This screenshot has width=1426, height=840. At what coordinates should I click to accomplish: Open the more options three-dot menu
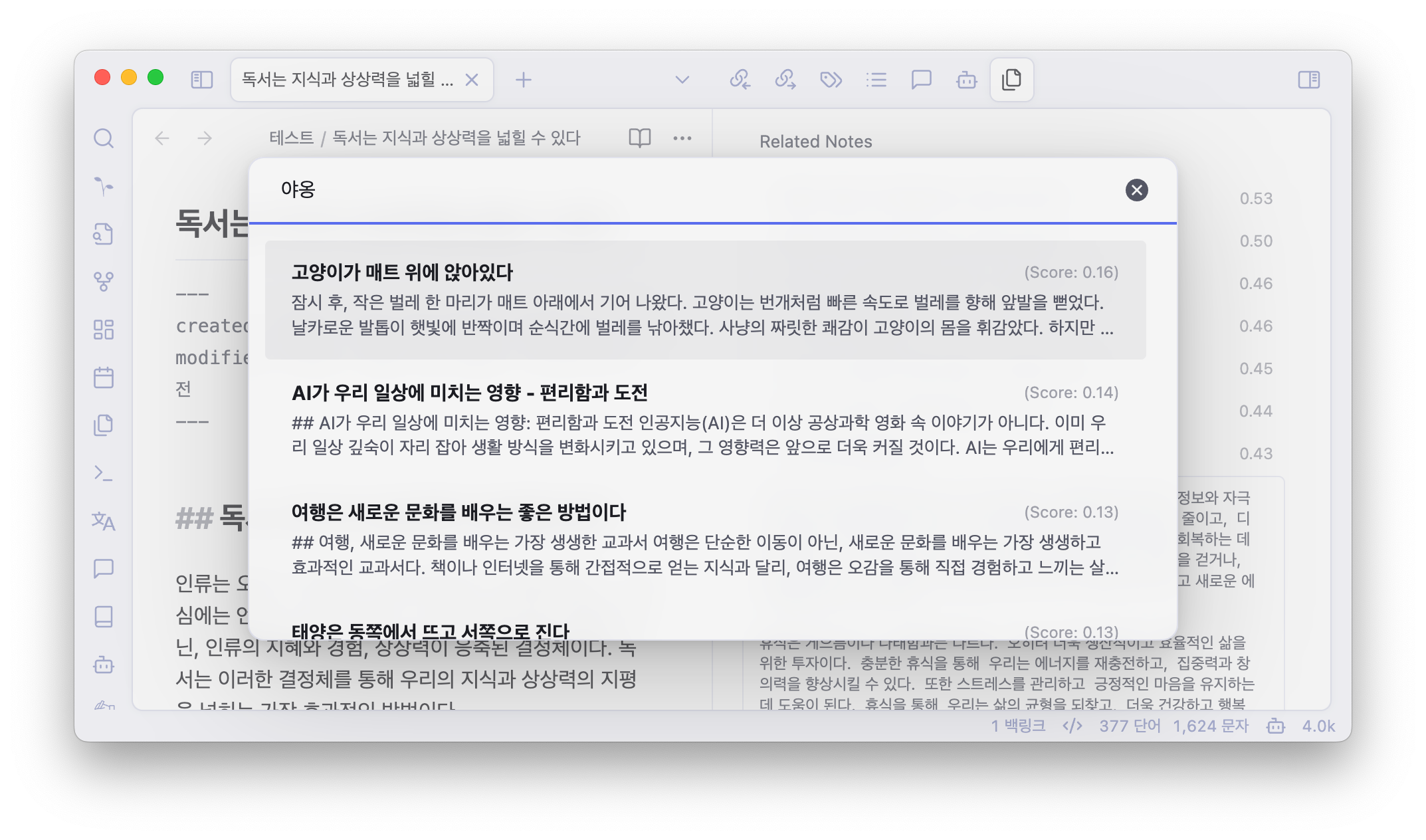(x=682, y=138)
